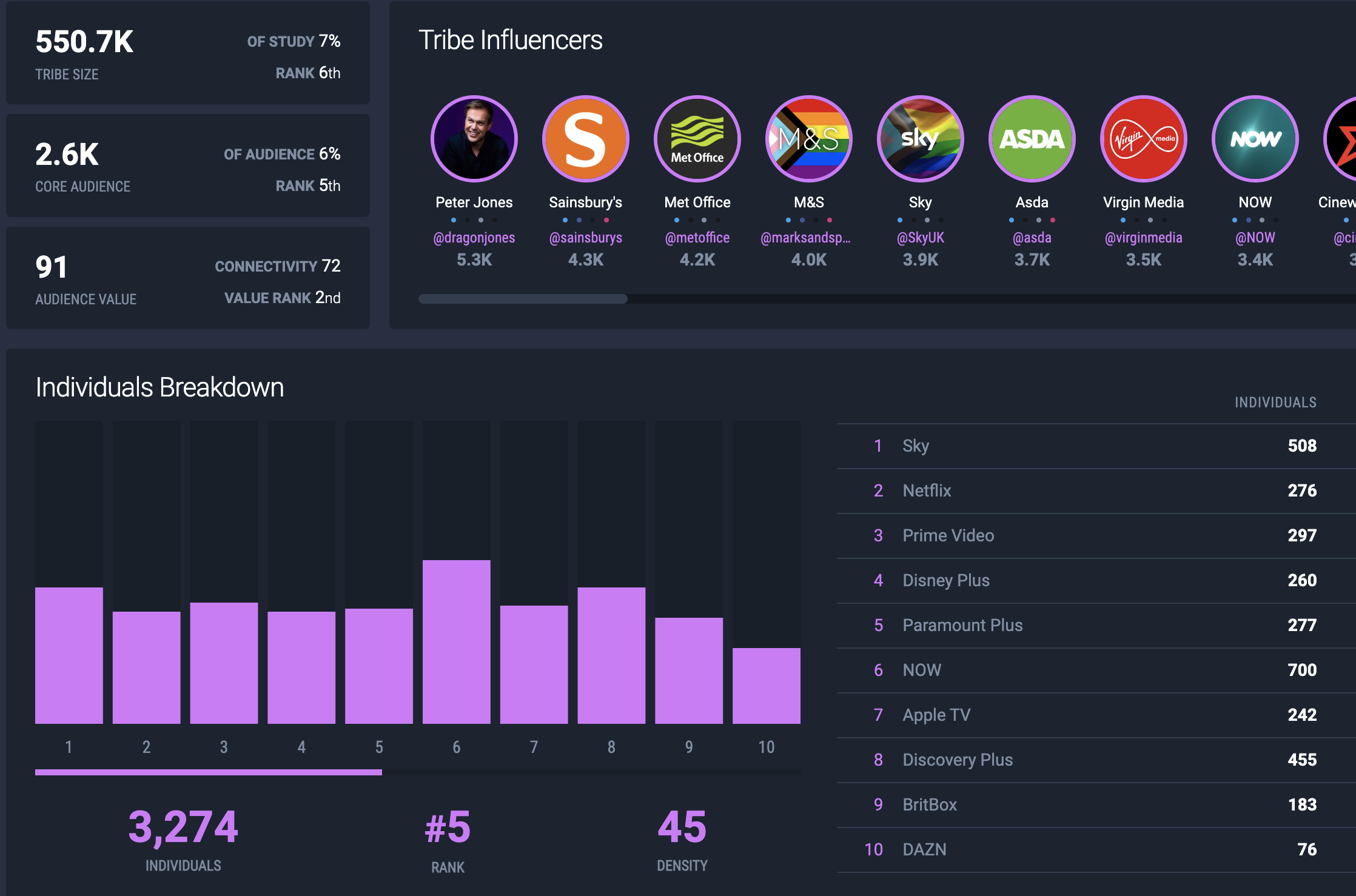Image resolution: width=1356 pixels, height=896 pixels.
Task: Follow the @asda handle link
Action: (x=1032, y=238)
